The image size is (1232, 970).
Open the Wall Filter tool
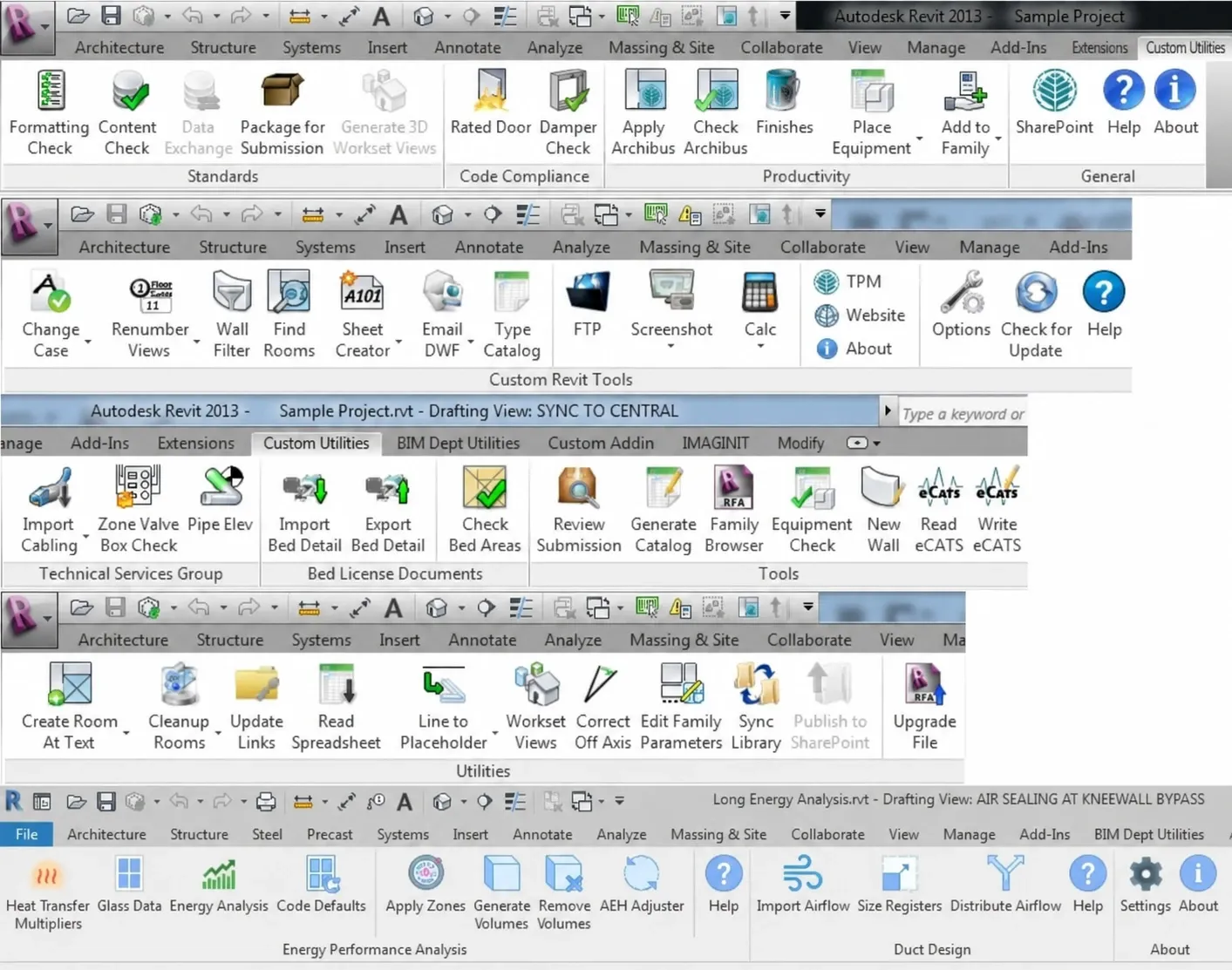click(x=232, y=315)
